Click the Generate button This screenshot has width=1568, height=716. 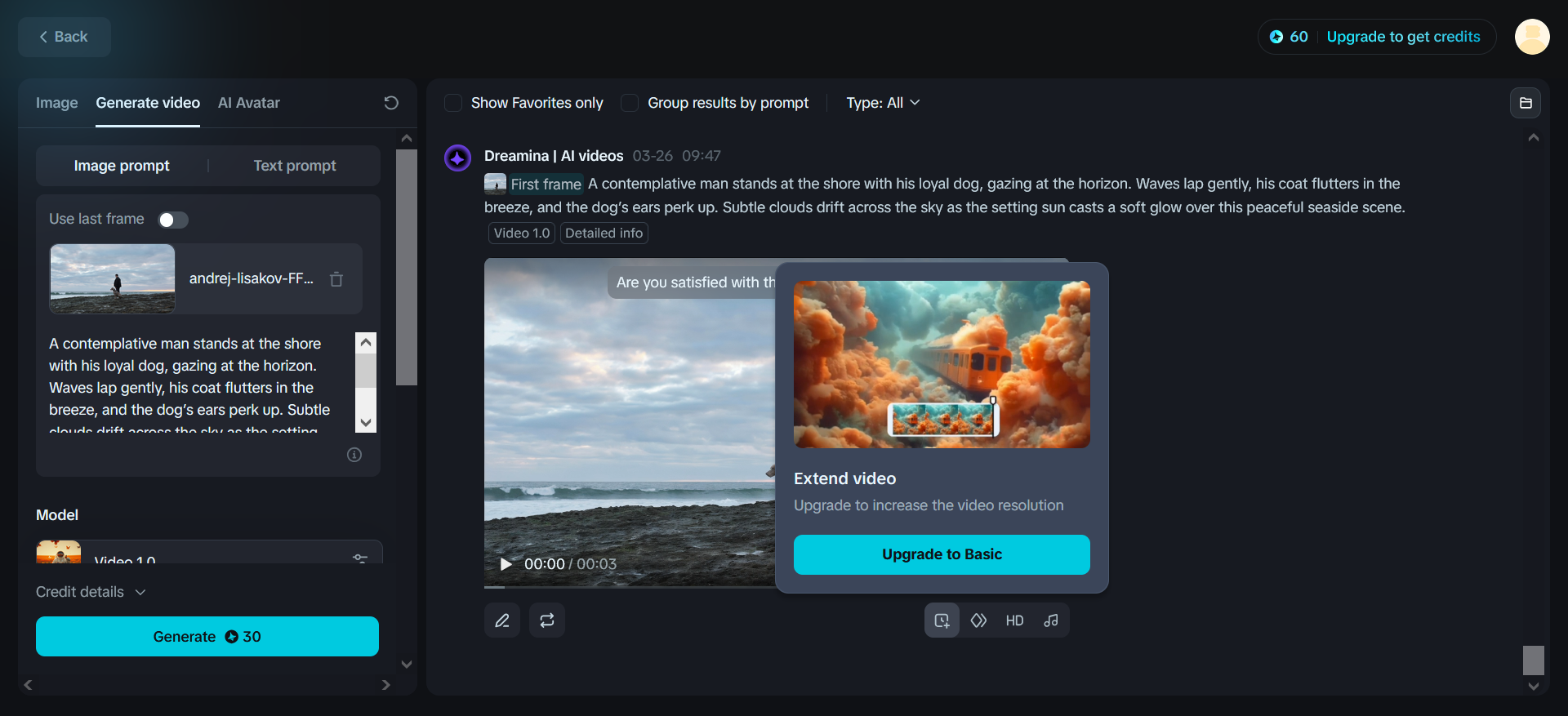[207, 637]
